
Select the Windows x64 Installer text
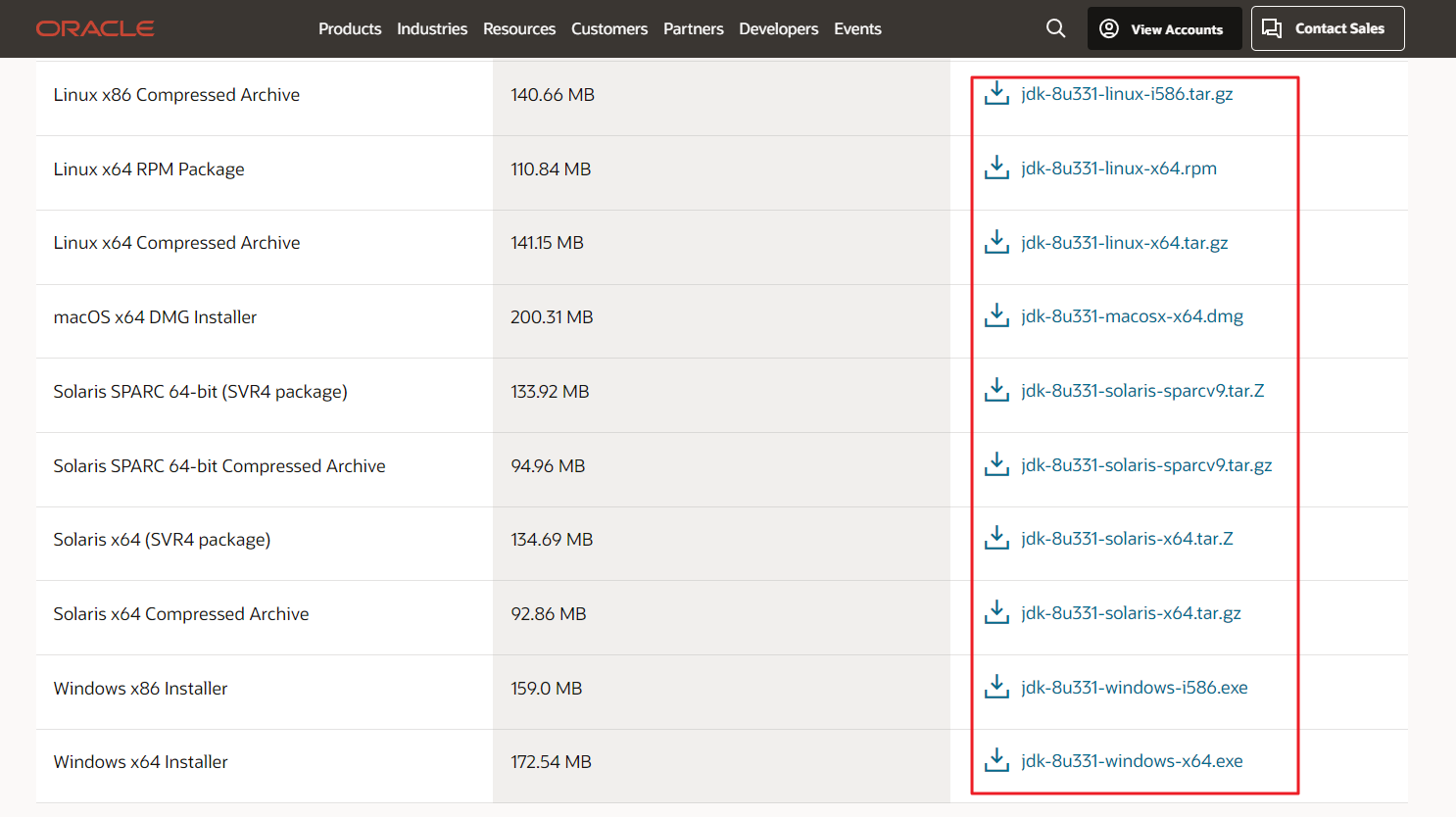coord(140,762)
